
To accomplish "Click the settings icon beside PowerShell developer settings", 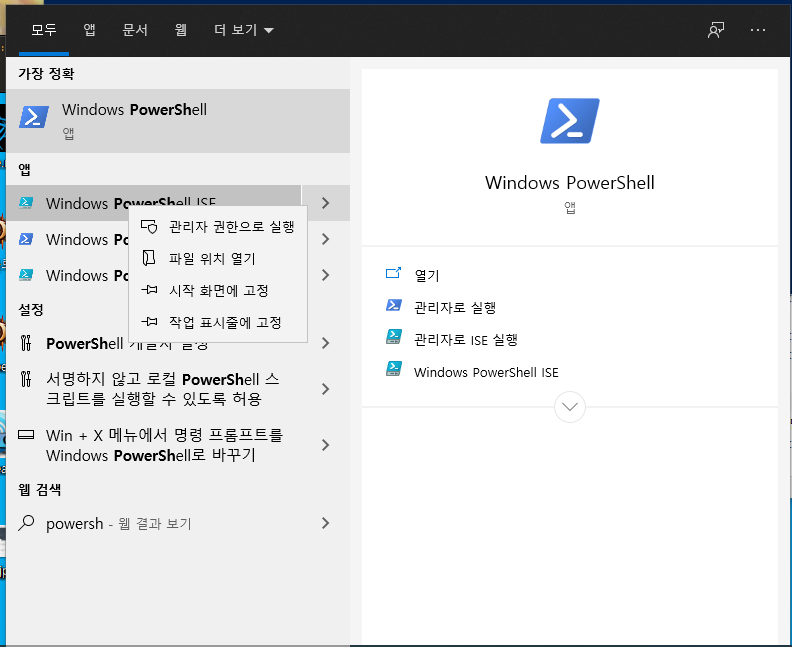I will (x=26, y=343).
